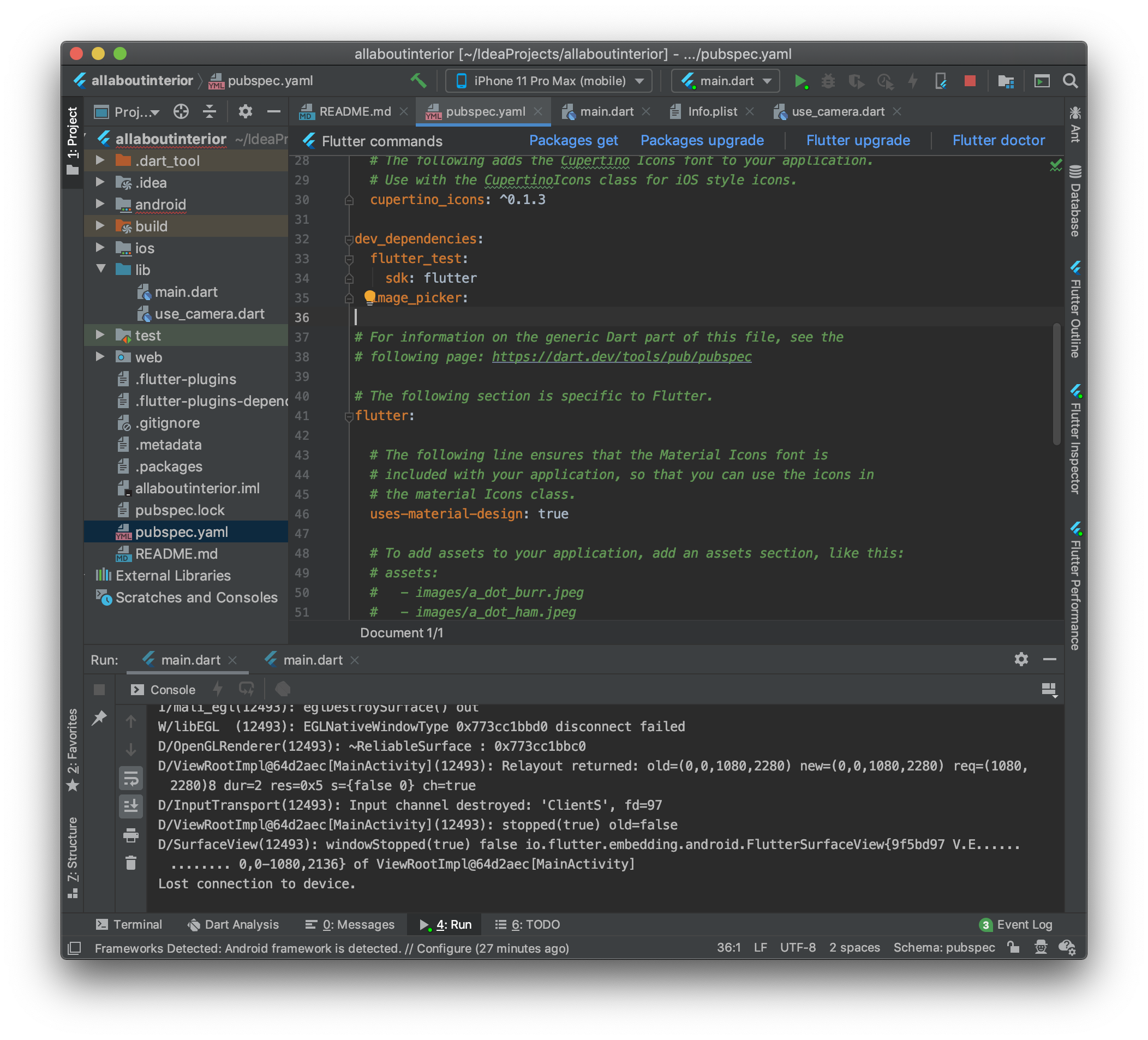Screen dimensions: 1148x1040
Task: Click the Build hammer icon
Action: pyautogui.click(x=418, y=81)
